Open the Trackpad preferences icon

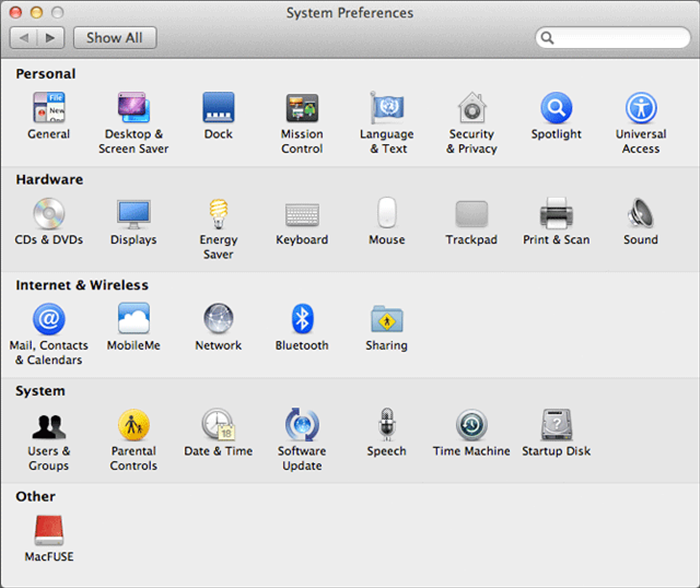(x=471, y=214)
